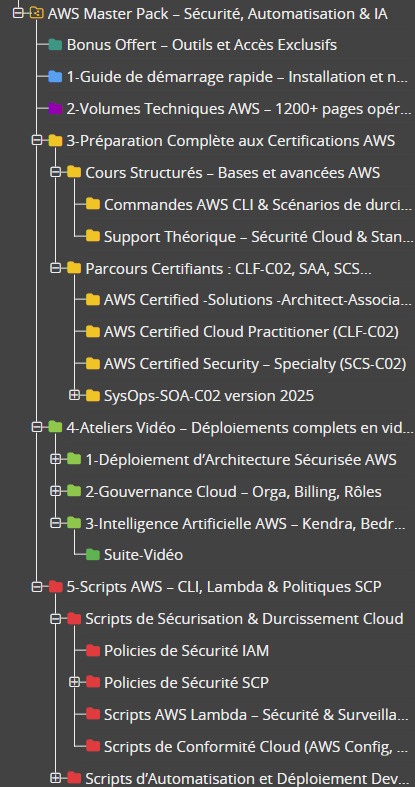Click red folder icon of 5-Scripts AWS
415x787 pixels.
[55, 586]
